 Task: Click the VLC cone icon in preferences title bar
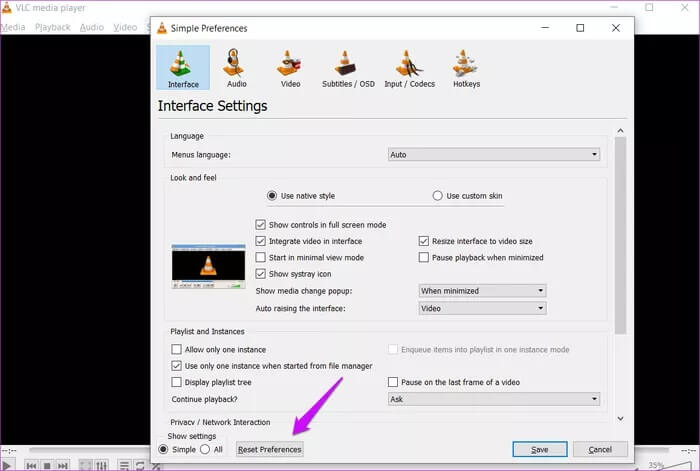pyautogui.click(x=162, y=28)
